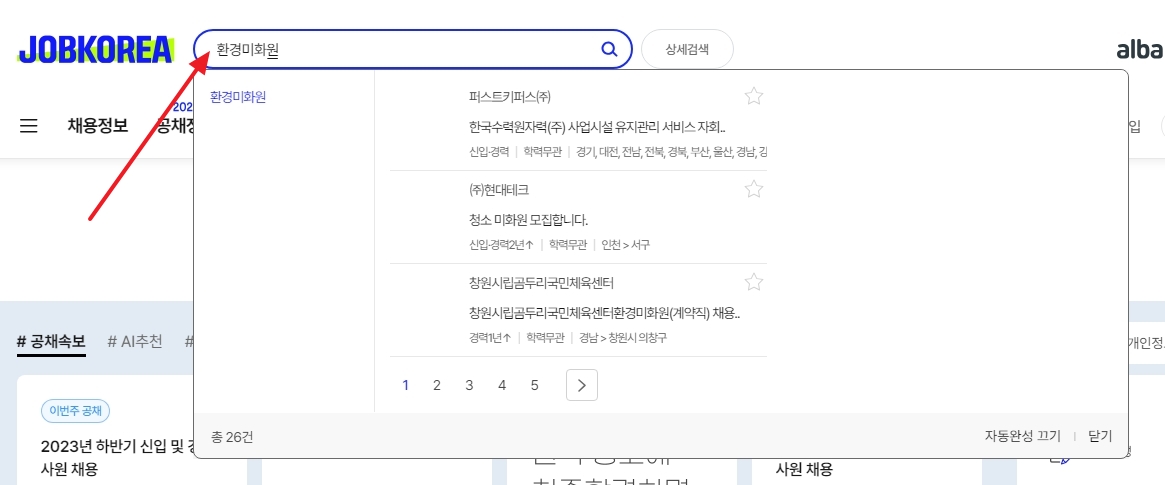Star the (주)현대테크 job listing
Image resolution: width=1165 pixels, height=485 pixels.
coord(753,189)
